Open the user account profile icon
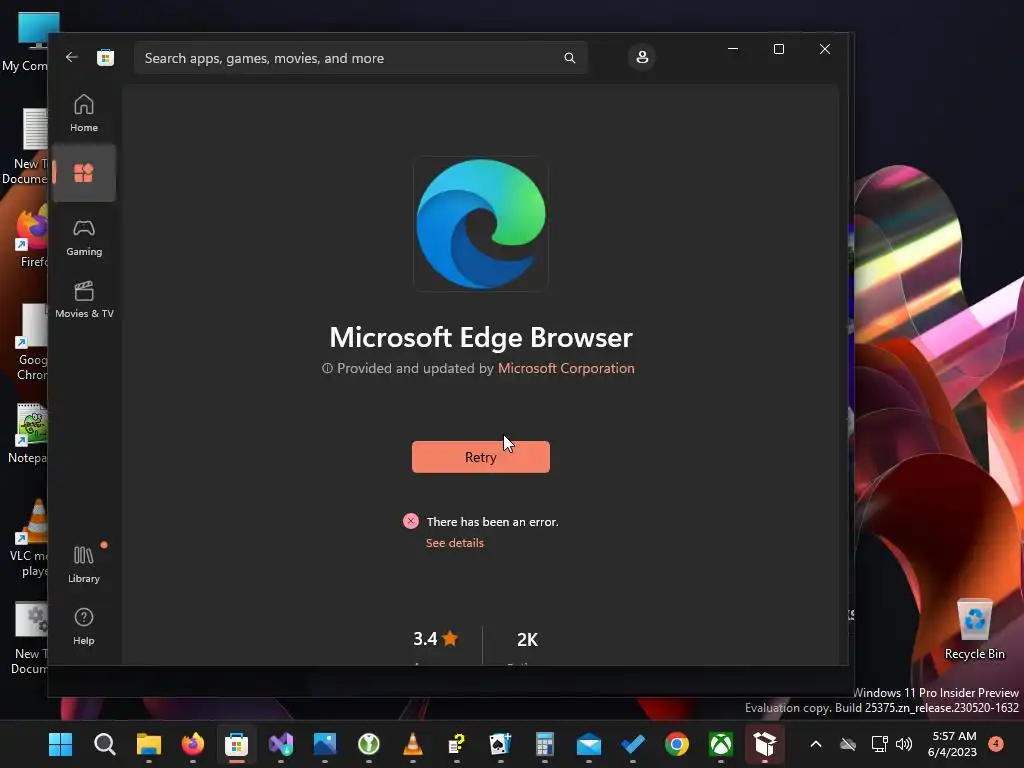Viewport: 1024px width, 768px height. point(642,57)
